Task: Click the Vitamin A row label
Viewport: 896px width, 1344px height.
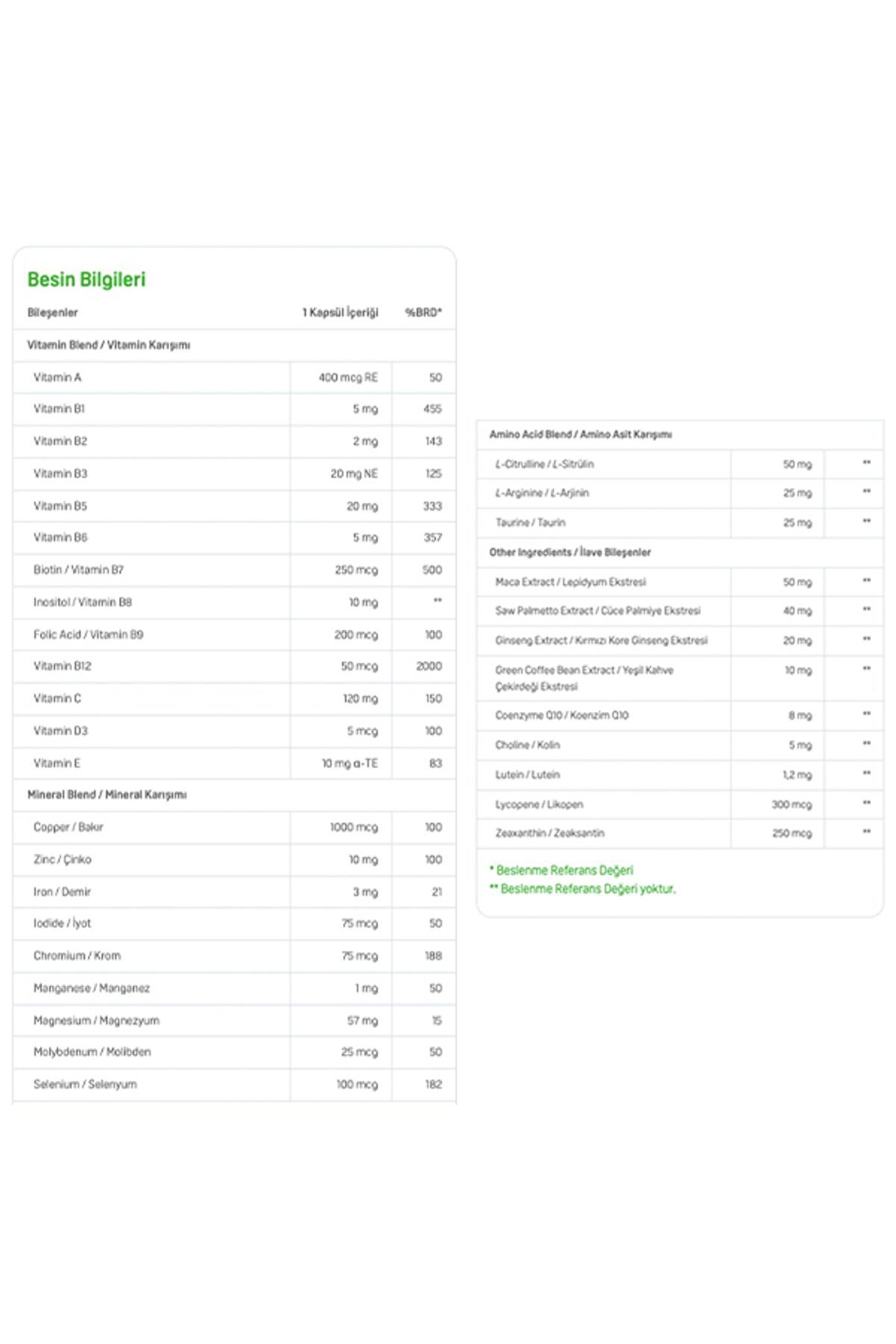Action: (57, 378)
